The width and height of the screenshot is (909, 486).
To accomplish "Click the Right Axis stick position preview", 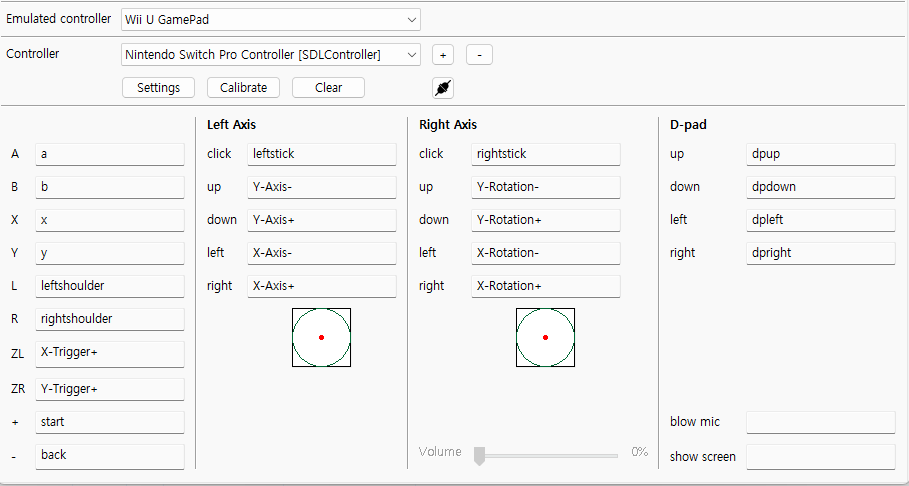I will pyautogui.click(x=545, y=338).
